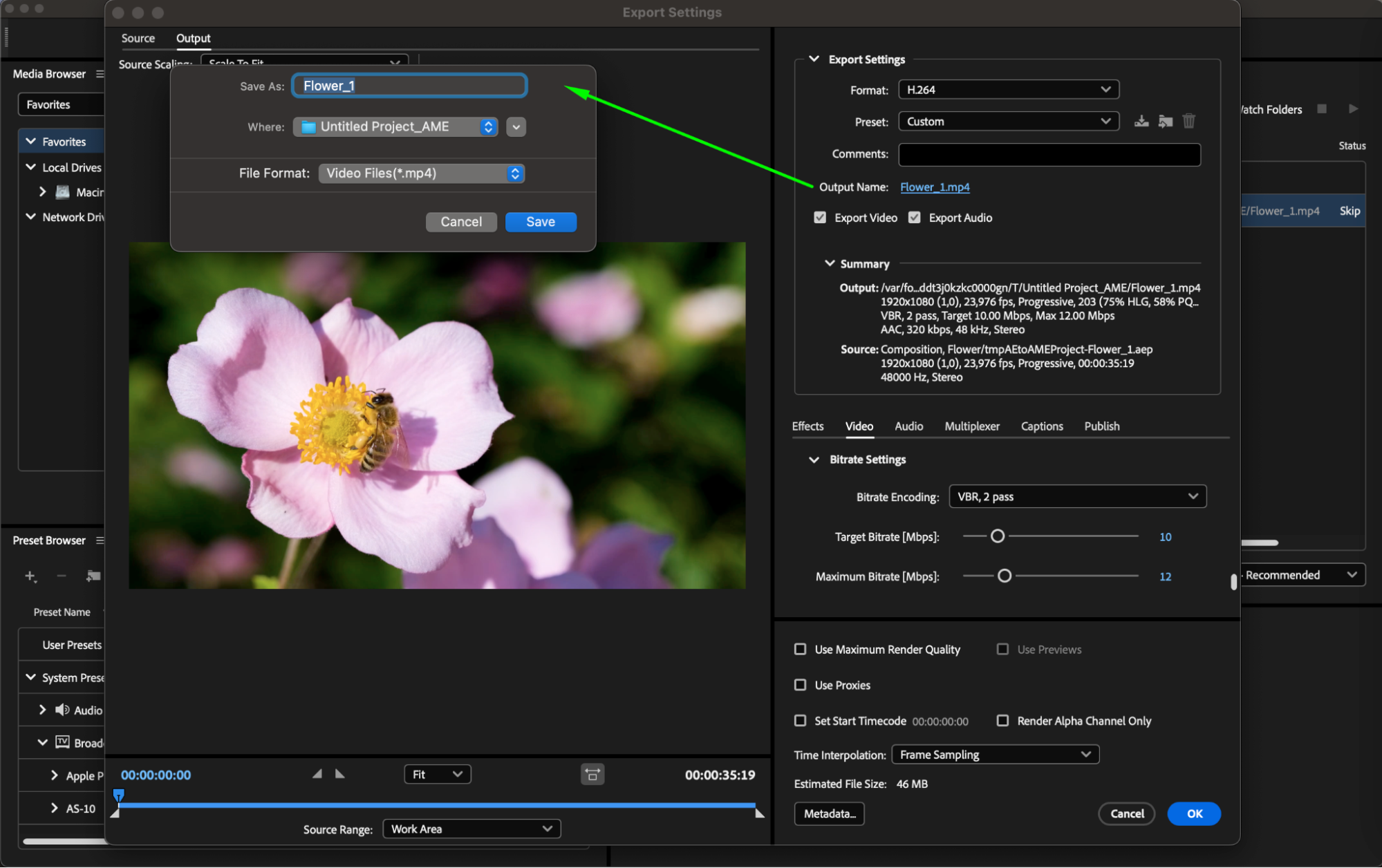
Task: Click the Import Preset icon
Action: [1166, 122]
